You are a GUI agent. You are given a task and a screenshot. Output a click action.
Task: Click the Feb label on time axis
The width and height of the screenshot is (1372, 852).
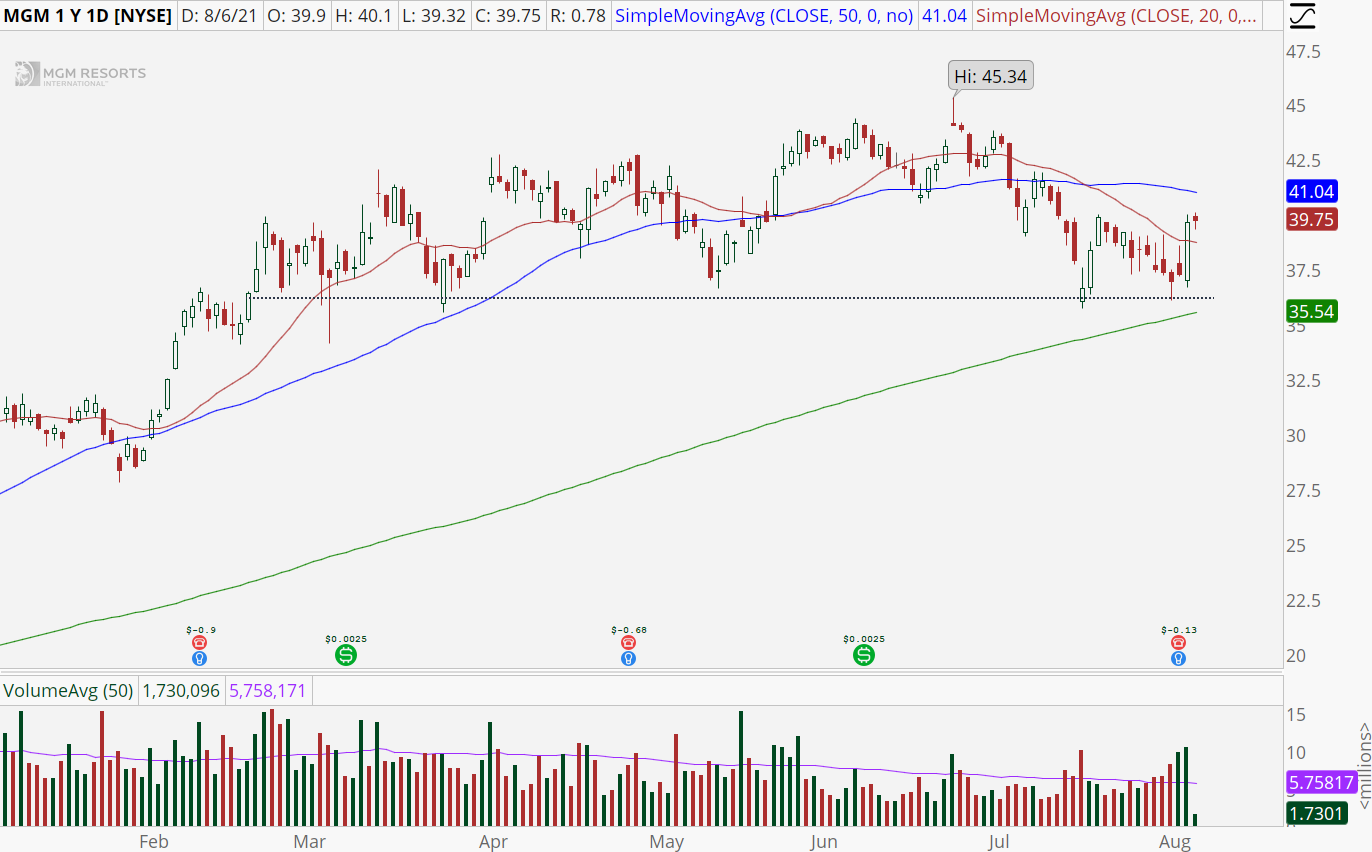[x=153, y=842]
